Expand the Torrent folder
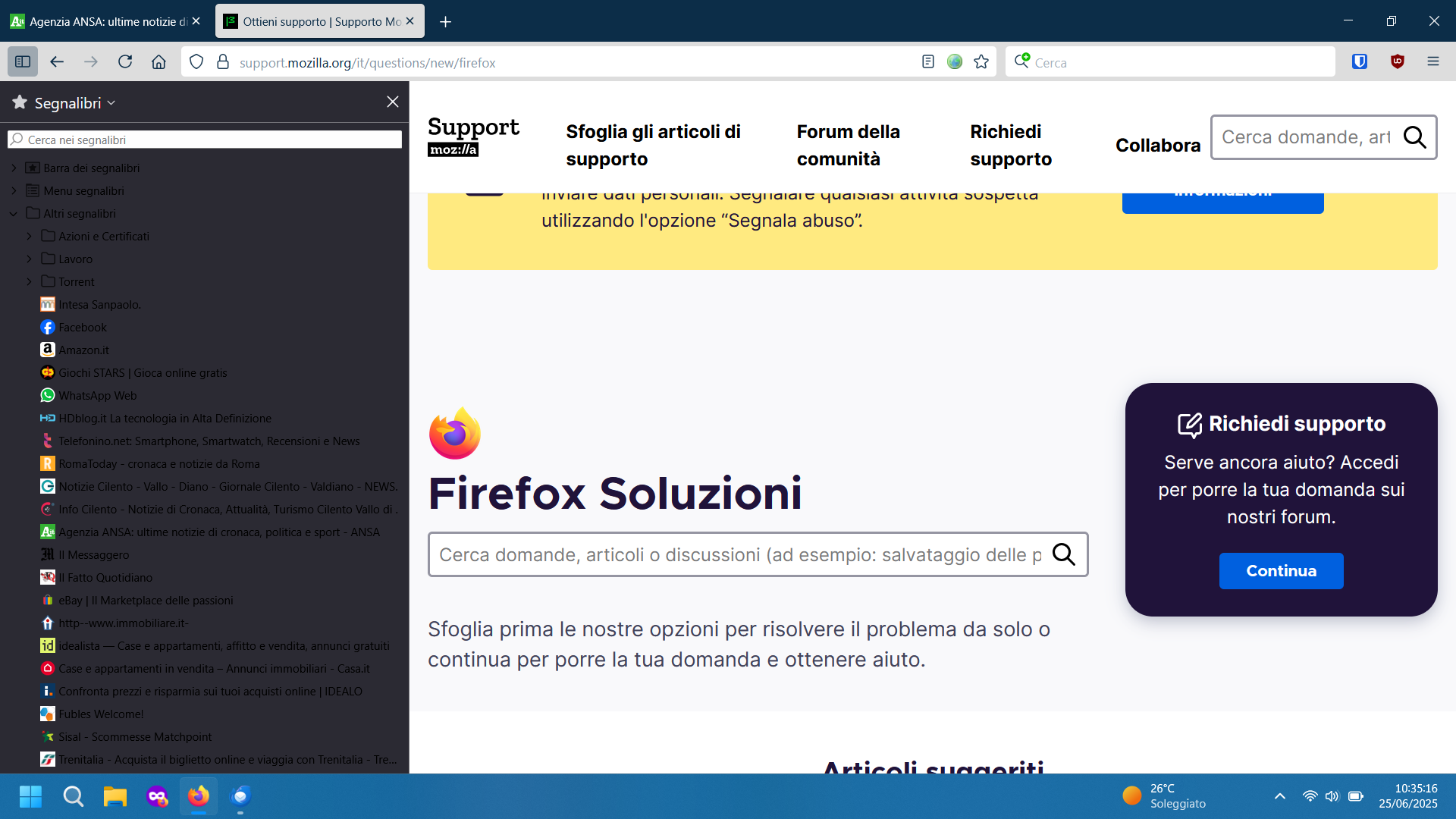1456x819 pixels. coord(29,282)
